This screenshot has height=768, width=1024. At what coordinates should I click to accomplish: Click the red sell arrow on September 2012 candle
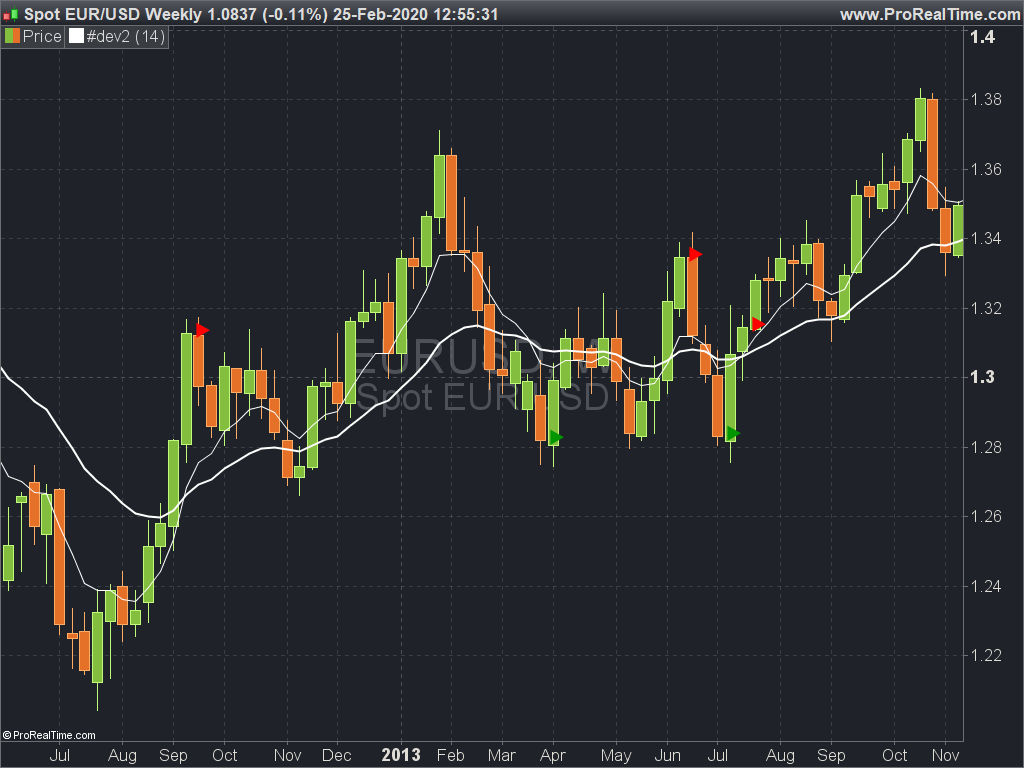[x=202, y=330]
